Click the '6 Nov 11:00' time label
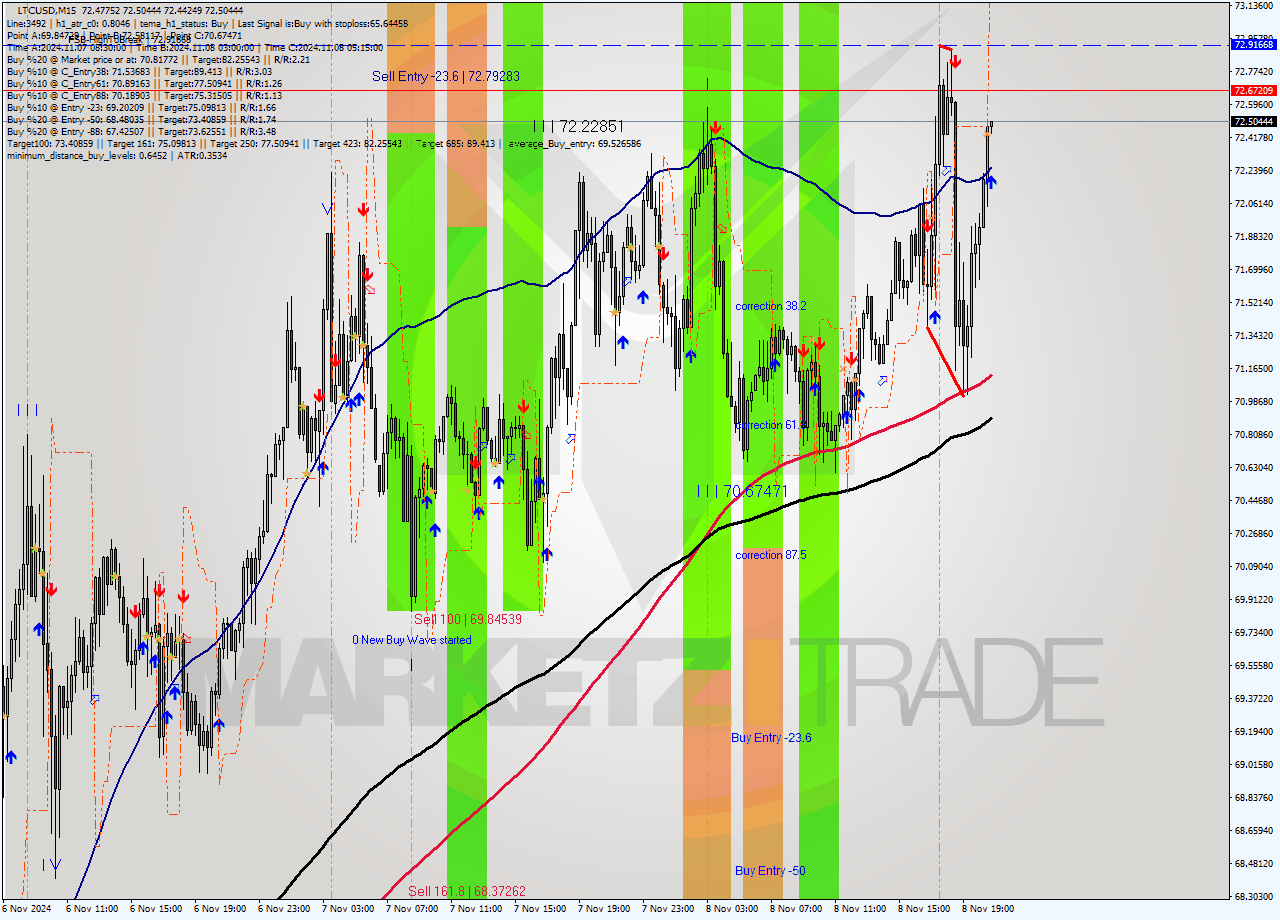The image size is (1280, 920). click(92, 909)
